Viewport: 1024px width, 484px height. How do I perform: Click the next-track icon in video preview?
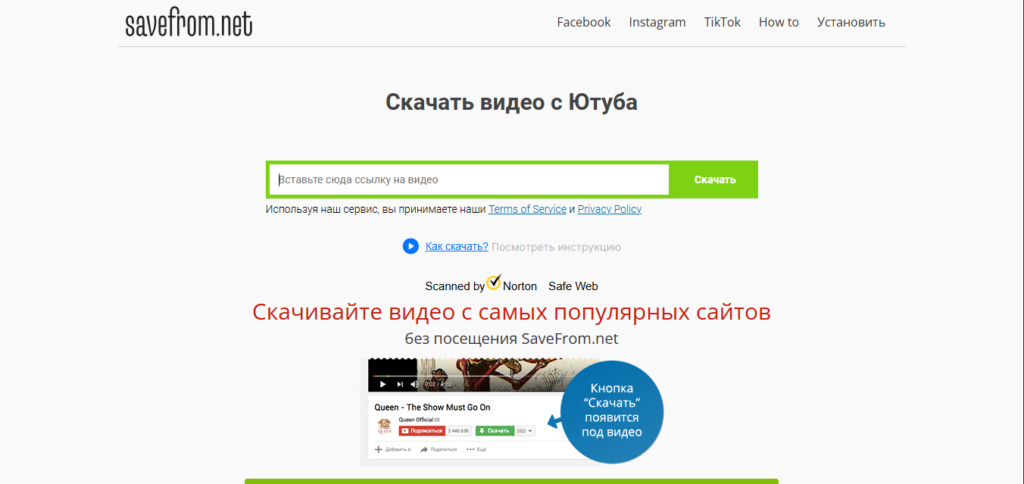pos(400,384)
